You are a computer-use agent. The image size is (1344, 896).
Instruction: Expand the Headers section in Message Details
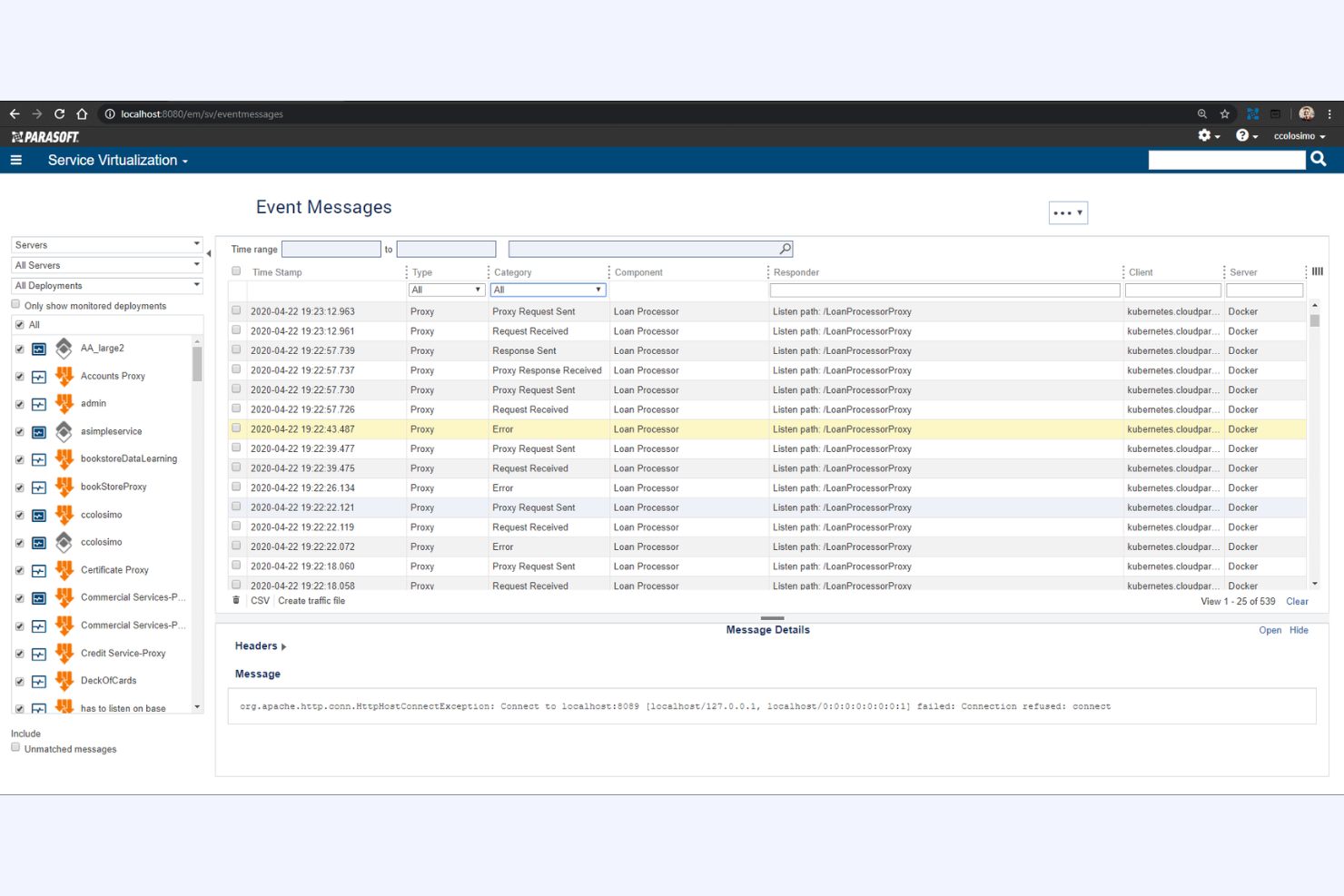click(x=260, y=645)
